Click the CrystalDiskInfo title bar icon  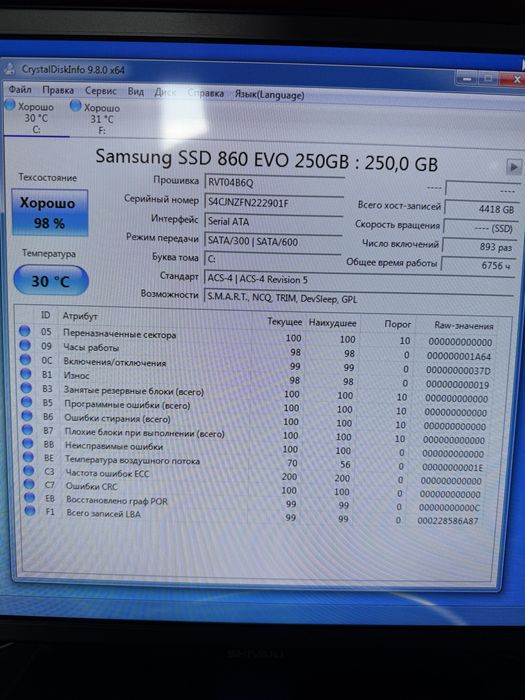tap(9, 69)
